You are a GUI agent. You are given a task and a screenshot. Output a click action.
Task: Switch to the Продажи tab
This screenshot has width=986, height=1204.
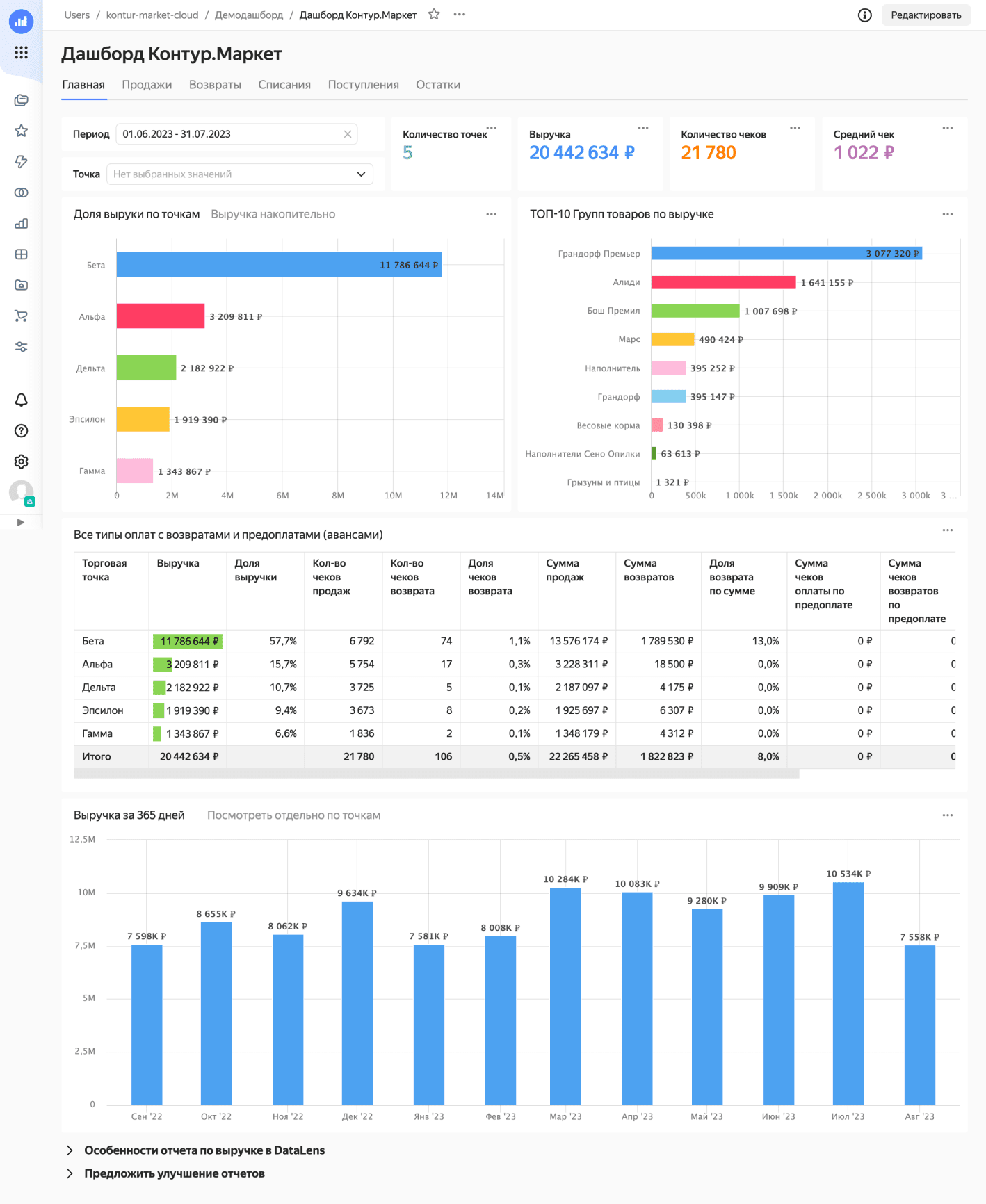(147, 85)
